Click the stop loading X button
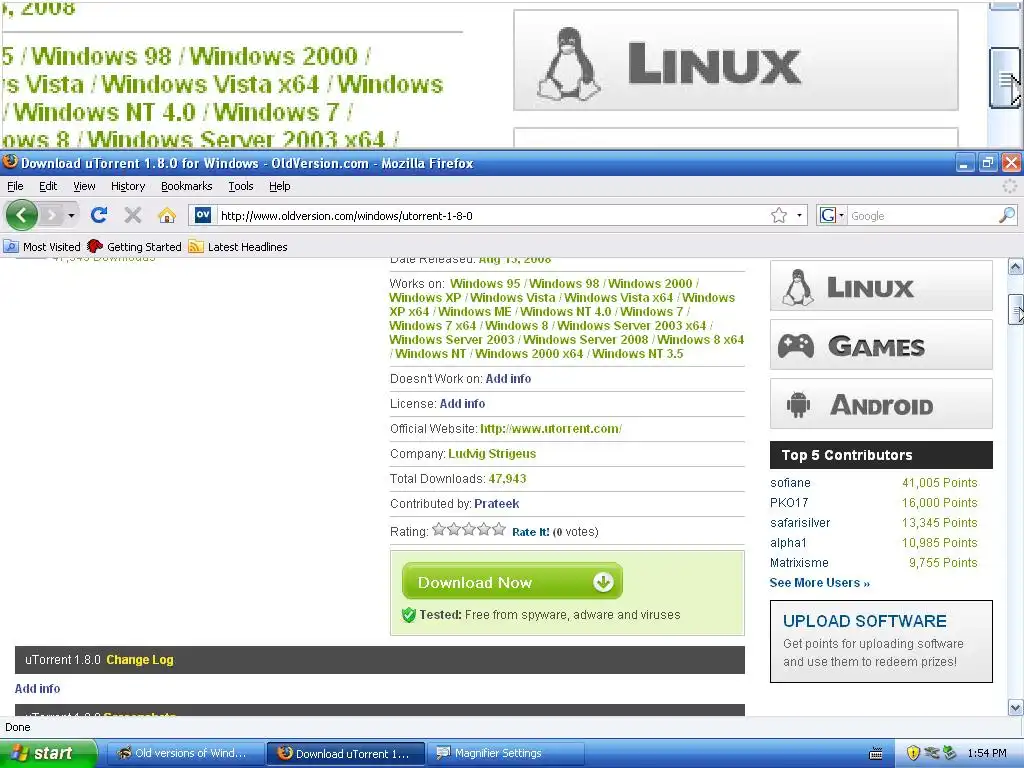 coord(133,215)
